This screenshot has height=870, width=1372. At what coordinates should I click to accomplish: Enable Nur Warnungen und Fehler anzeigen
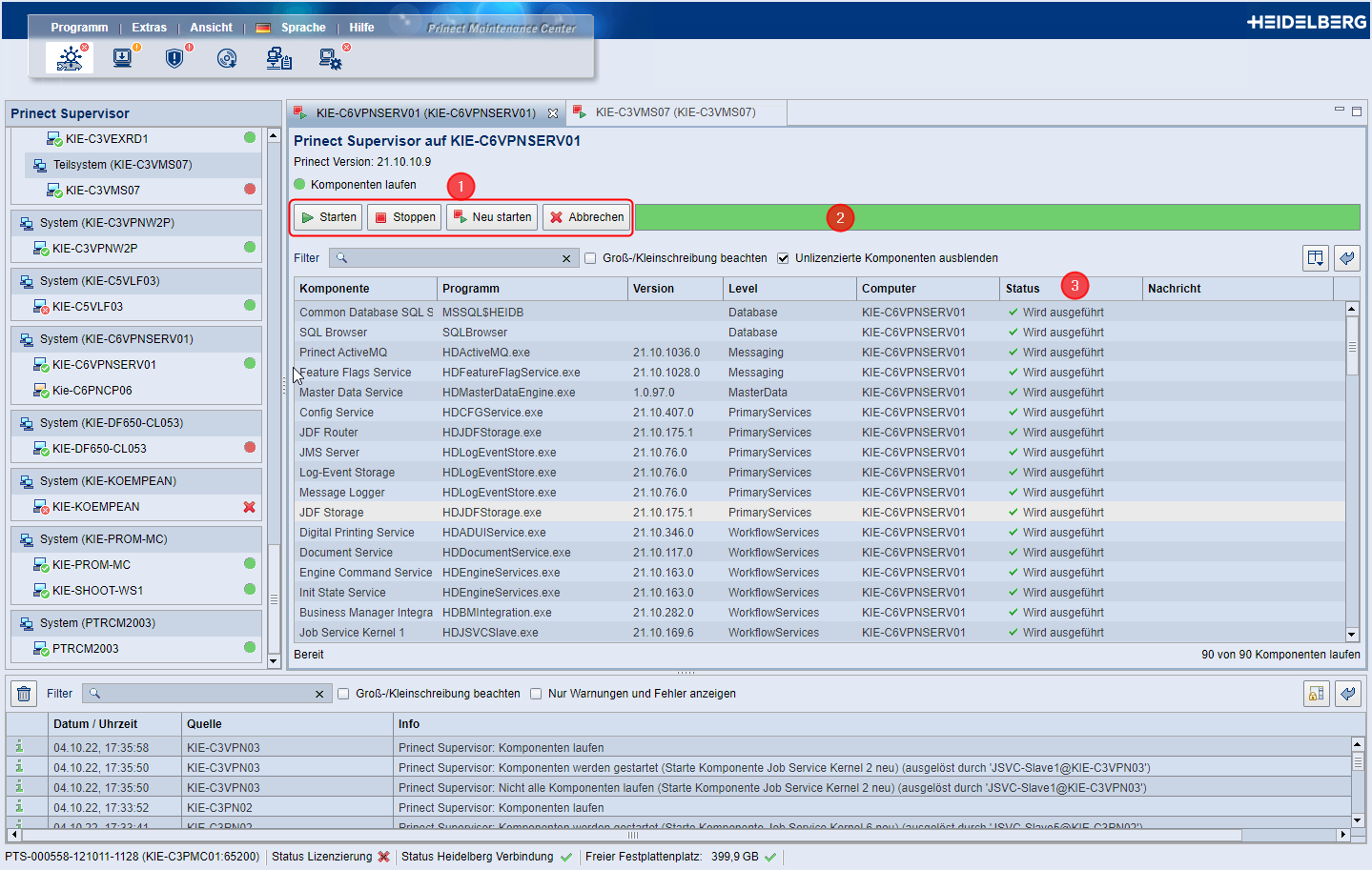(536, 694)
